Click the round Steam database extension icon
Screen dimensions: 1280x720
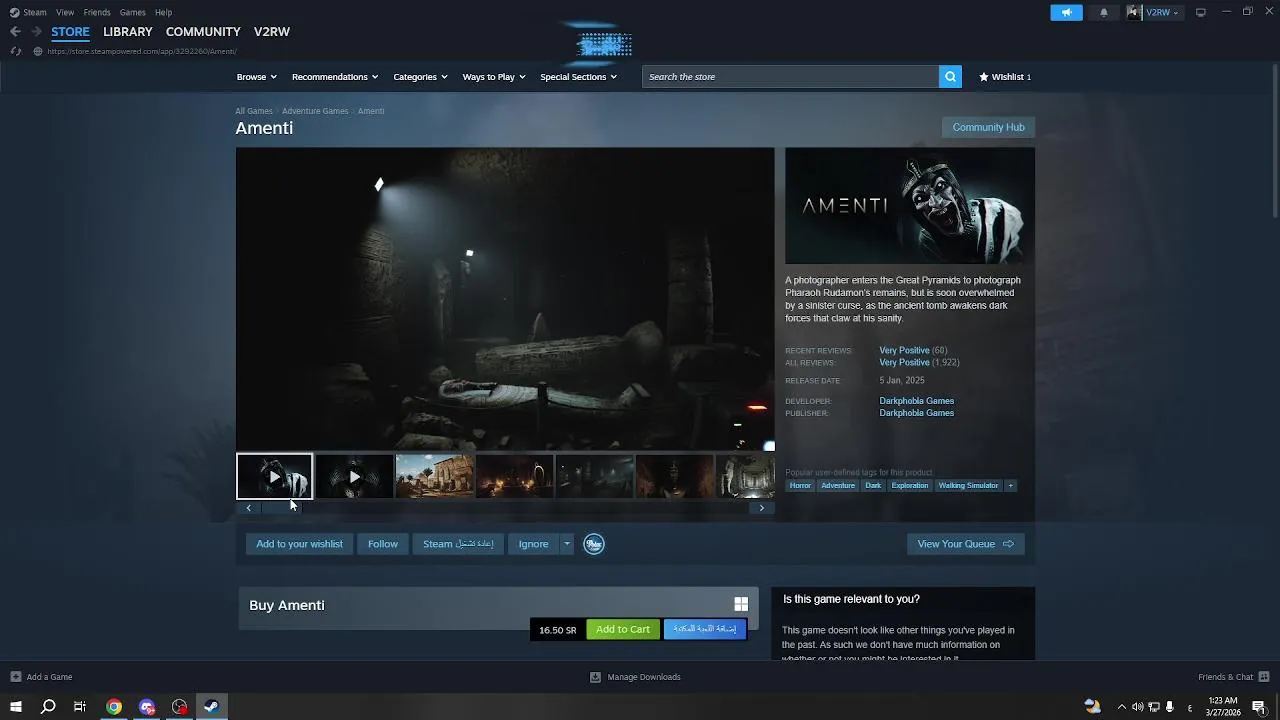pyautogui.click(x=594, y=544)
